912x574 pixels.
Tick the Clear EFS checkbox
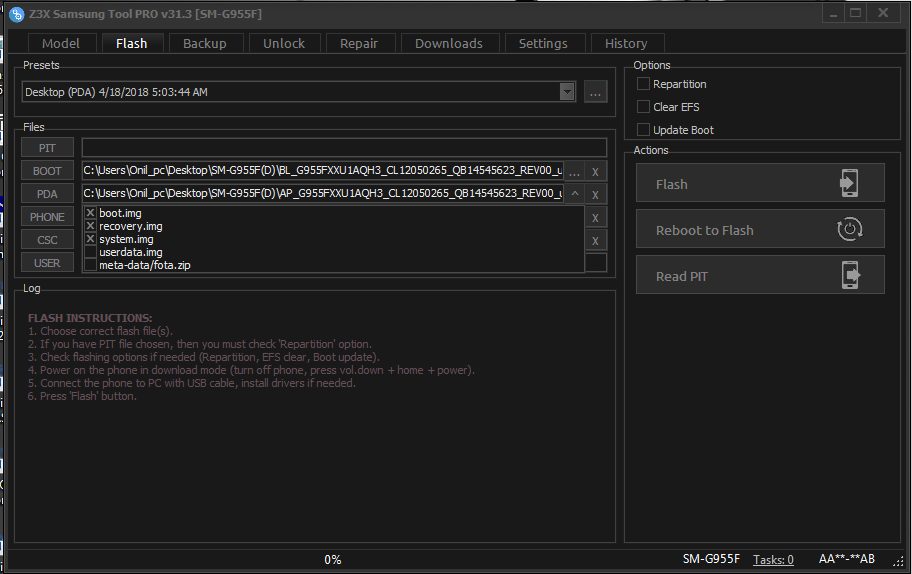pyautogui.click(x=643, y=107)
